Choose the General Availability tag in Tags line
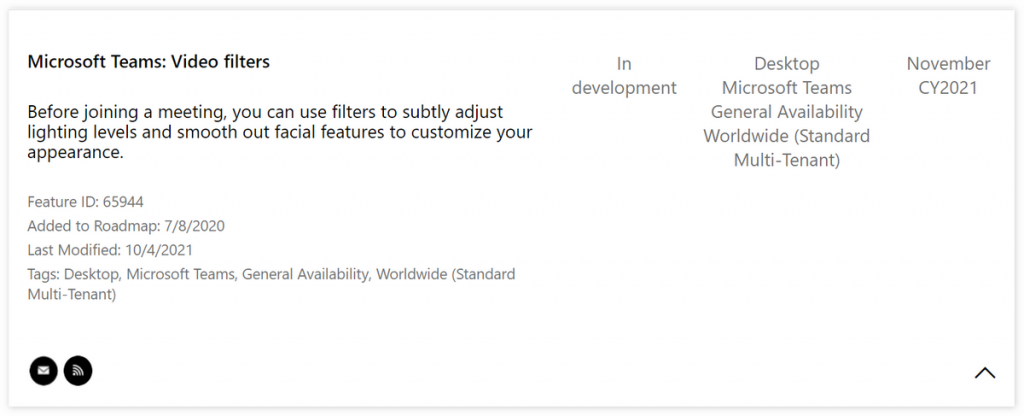Screen dimensions: 1024x416 pos(304,274)
